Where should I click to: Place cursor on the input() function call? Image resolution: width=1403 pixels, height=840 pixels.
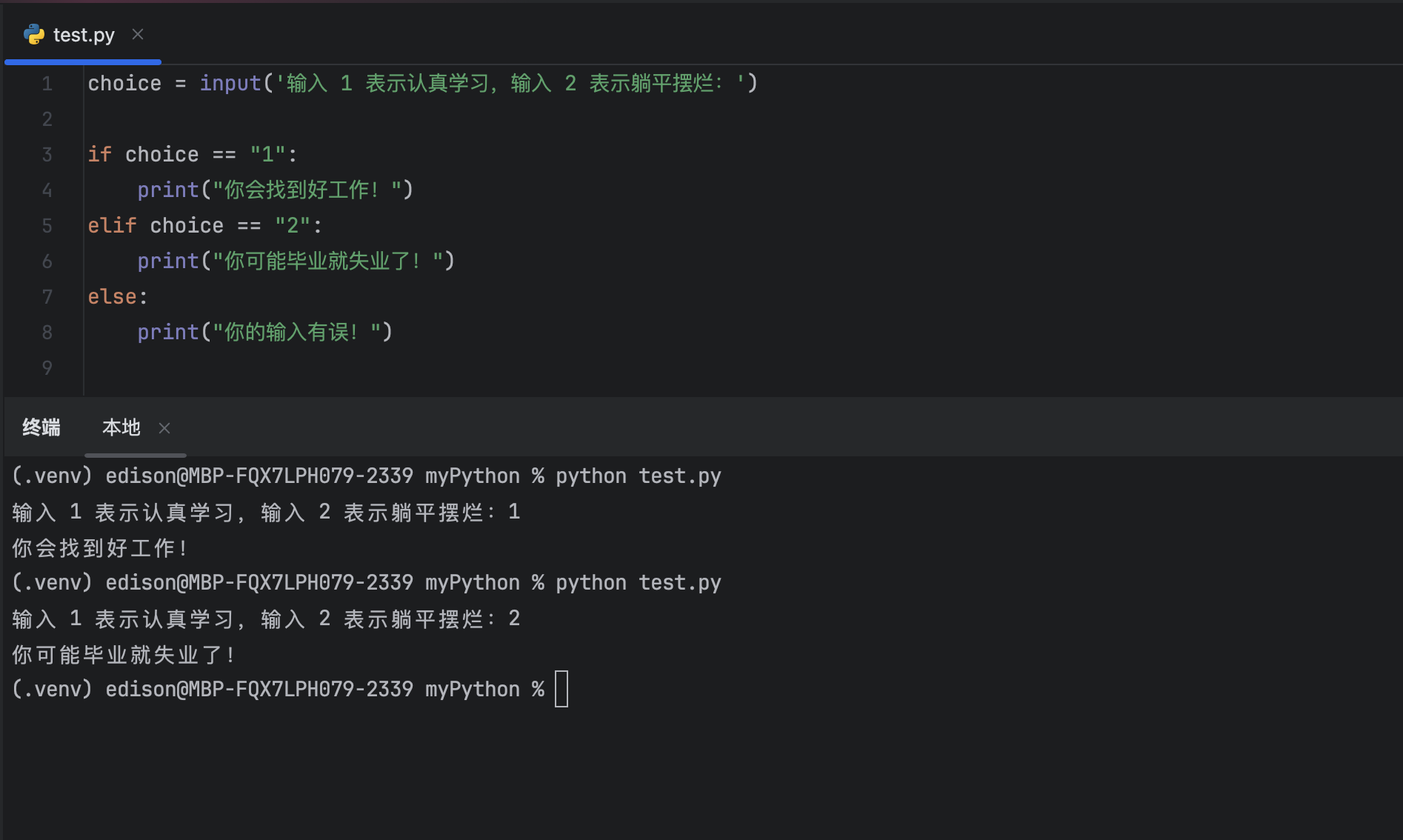point(230,83)
